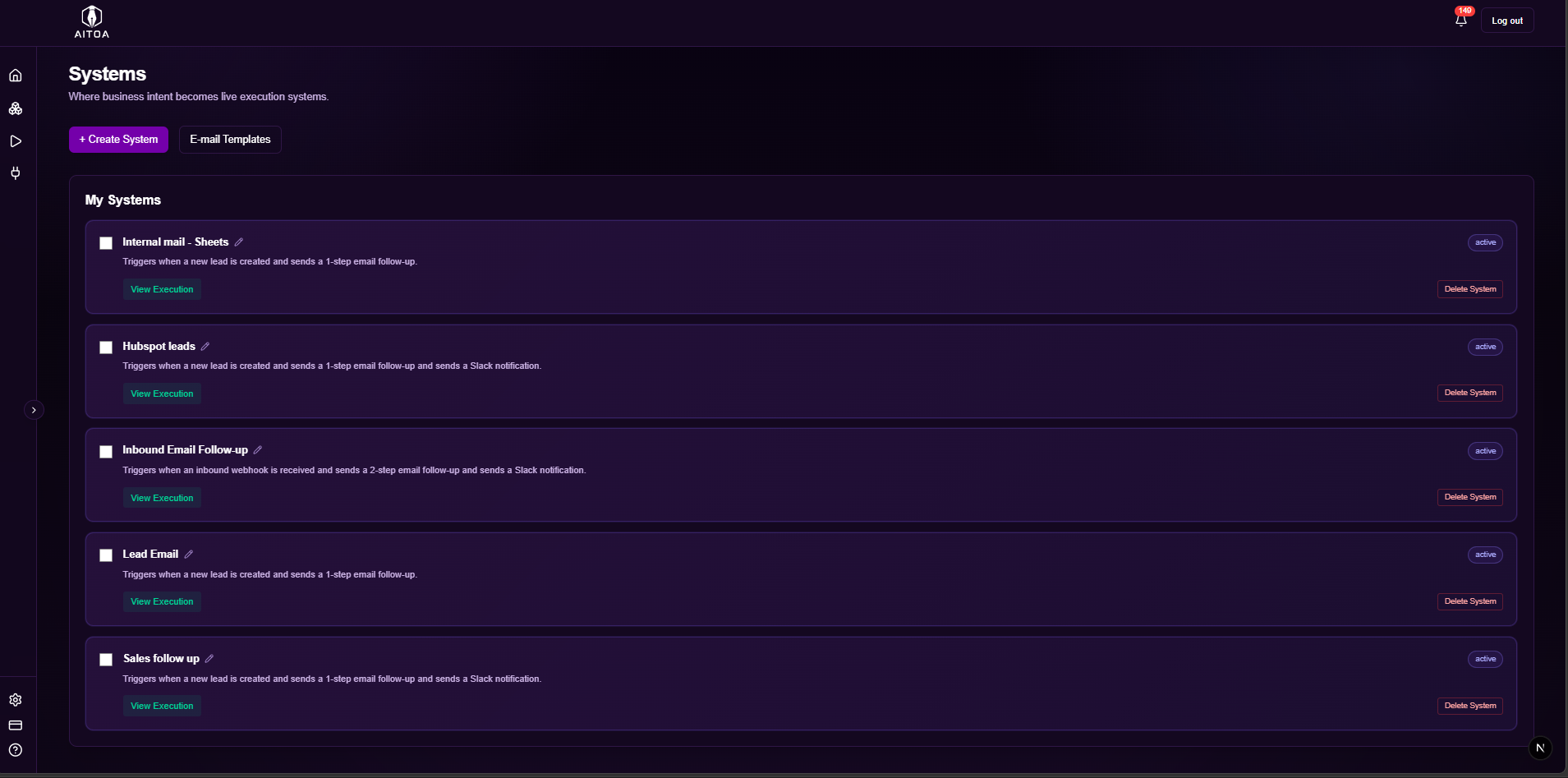Tick the Inbound Email Follow-up checkbox
This screenshot has height=778, width=1568.
pyautogui.click(x=106, y=452)
